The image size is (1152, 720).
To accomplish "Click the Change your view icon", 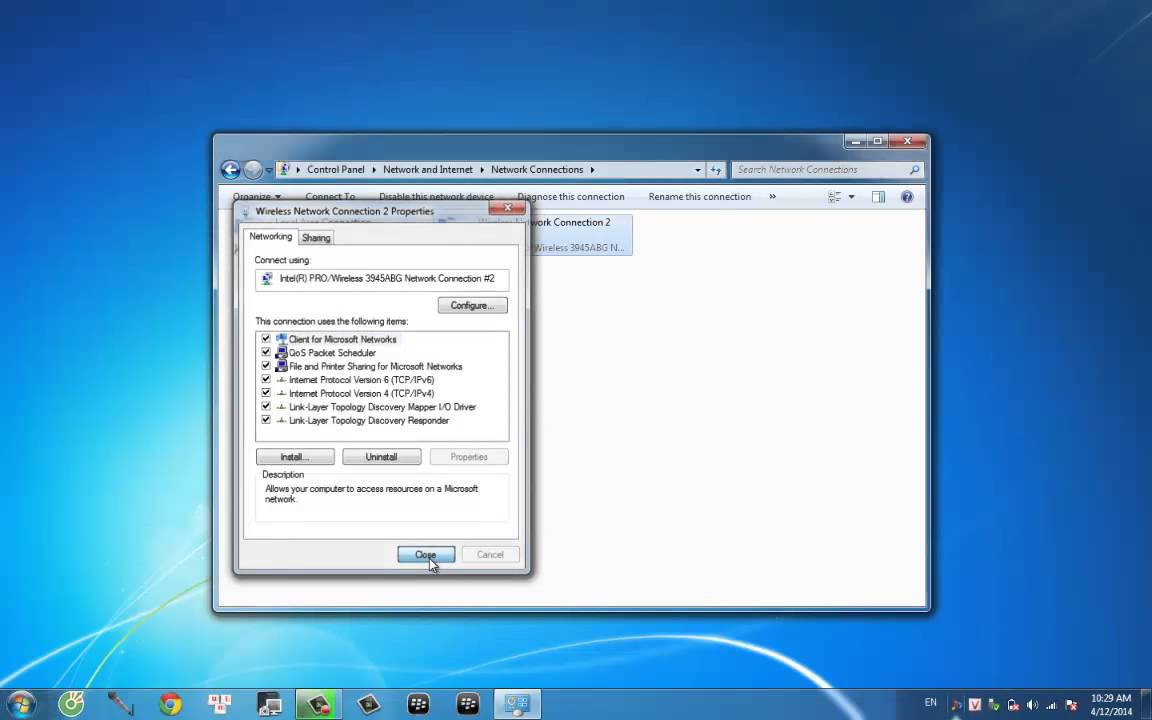I will (835, 197).
